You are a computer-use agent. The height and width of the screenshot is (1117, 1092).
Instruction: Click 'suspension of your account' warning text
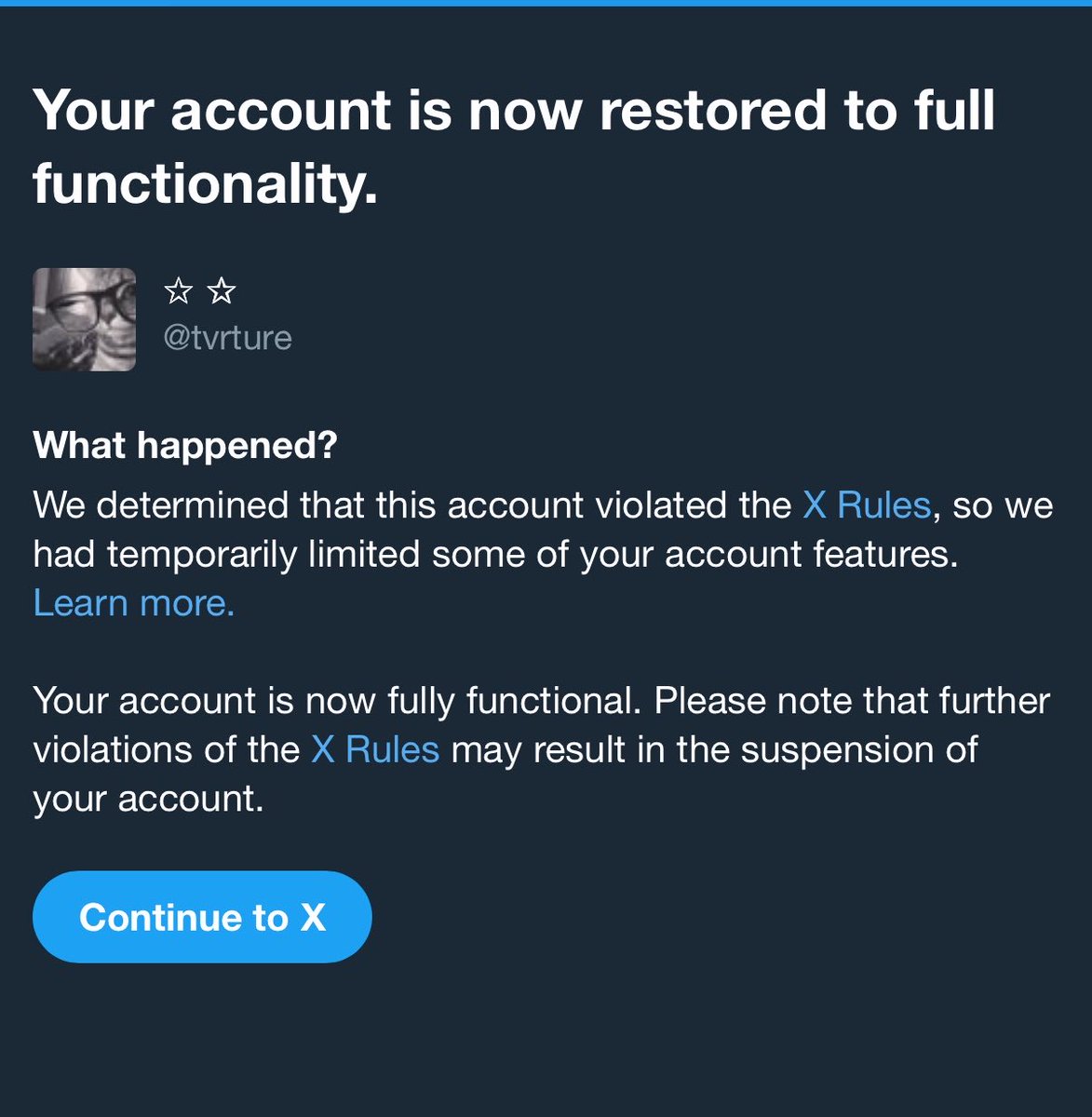(x=506, y=774)
